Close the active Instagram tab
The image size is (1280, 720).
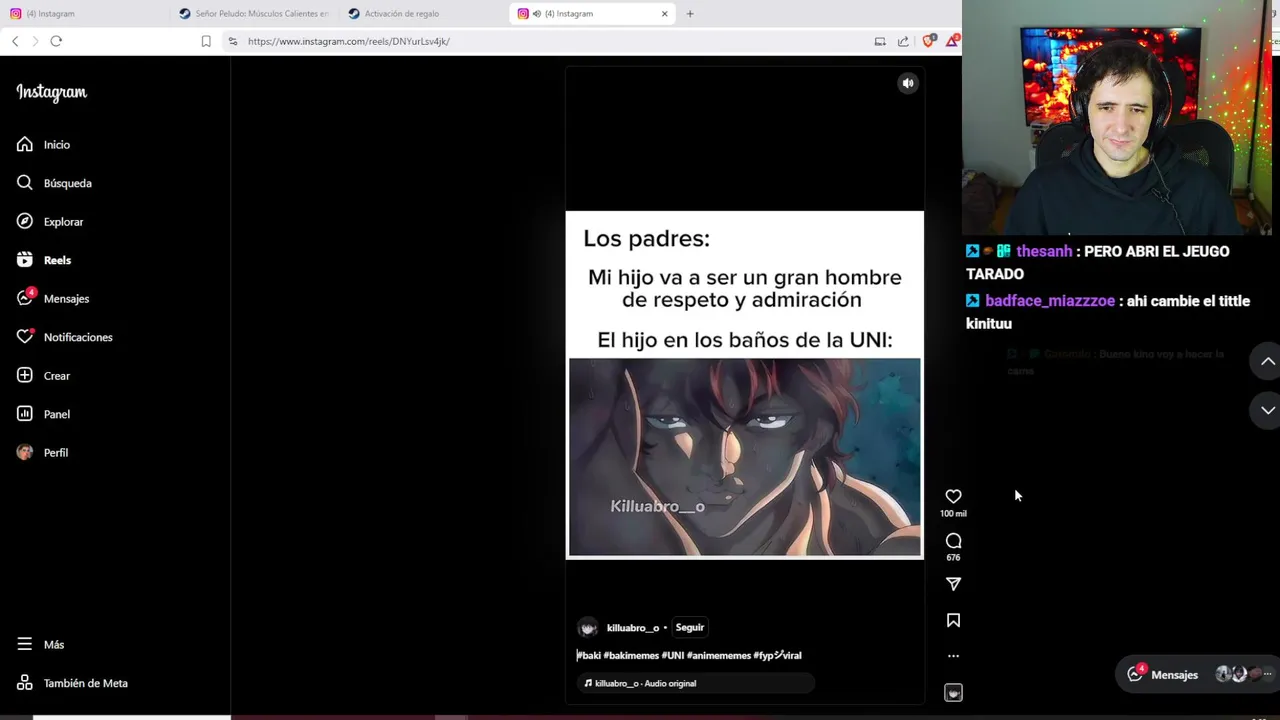[664, 14]
